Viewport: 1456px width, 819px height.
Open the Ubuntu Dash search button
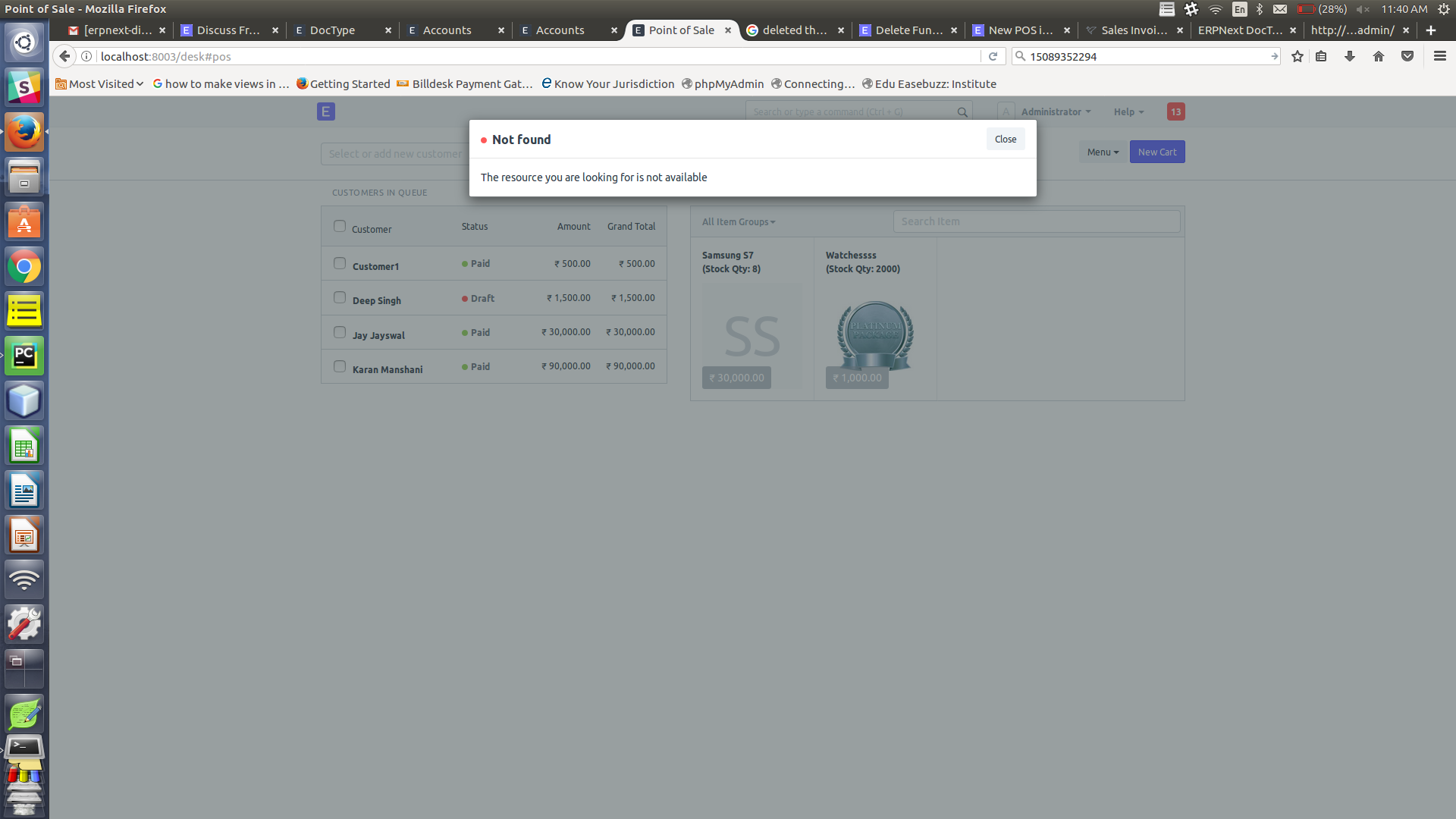point(24,42)
